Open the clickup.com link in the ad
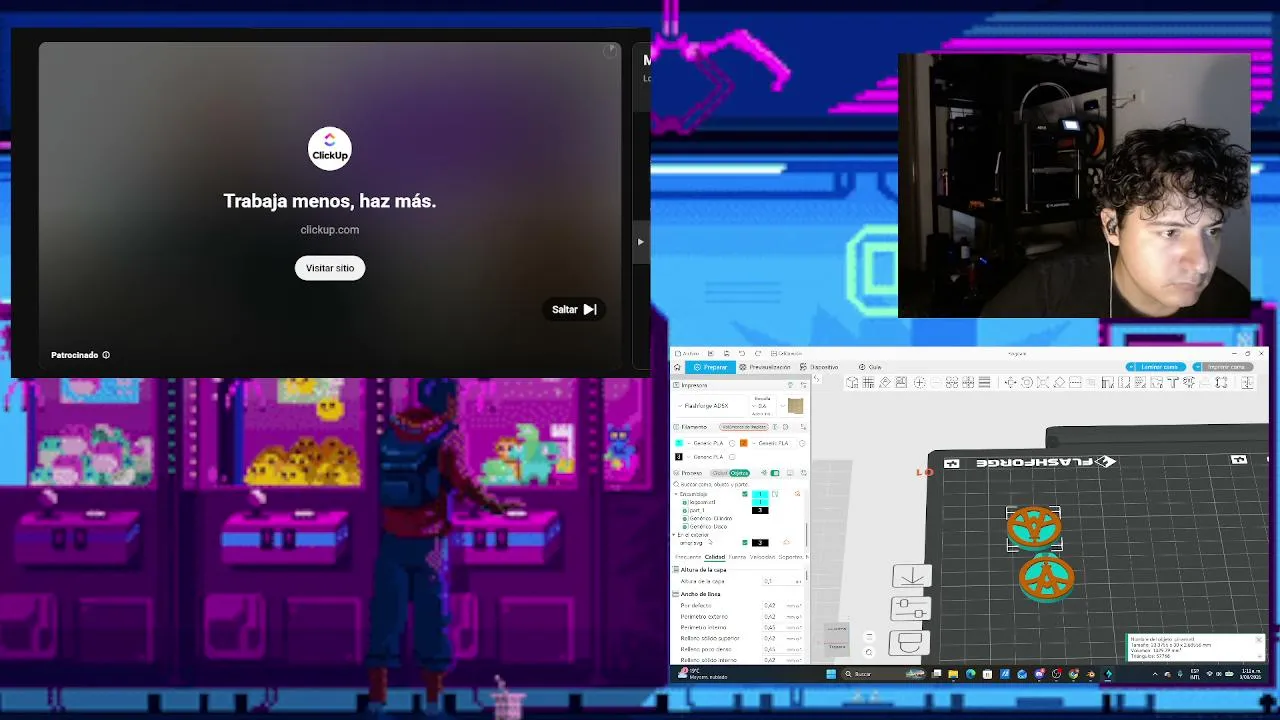Viewport: 1280px width, 720px height. (x=330, y=230)
